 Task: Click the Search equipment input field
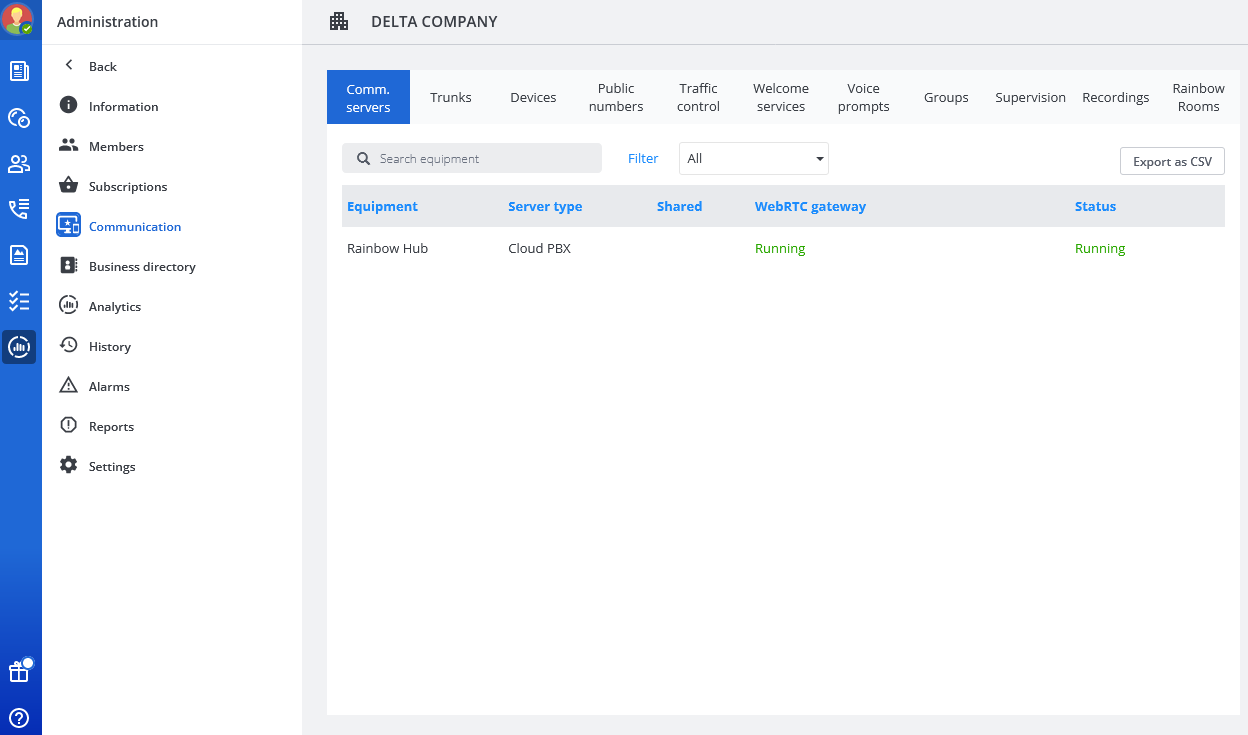[480, 159]
